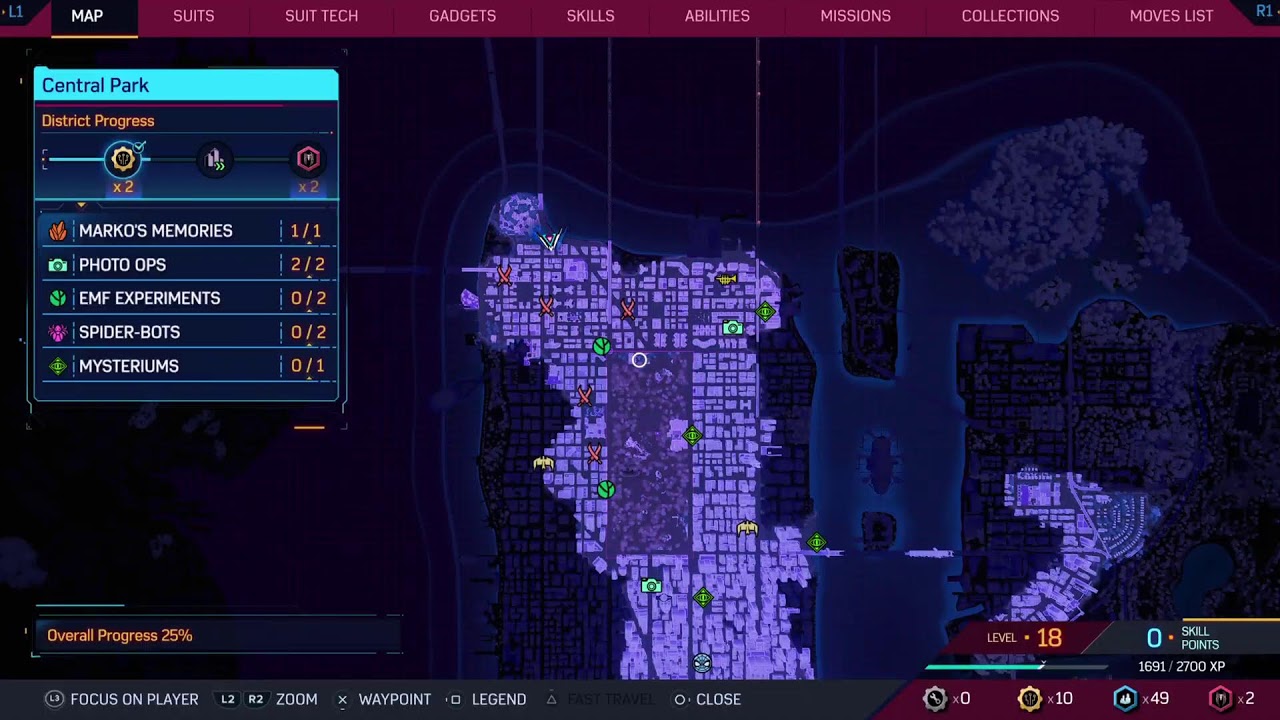Open the GADGETS tab

point(462,16)
